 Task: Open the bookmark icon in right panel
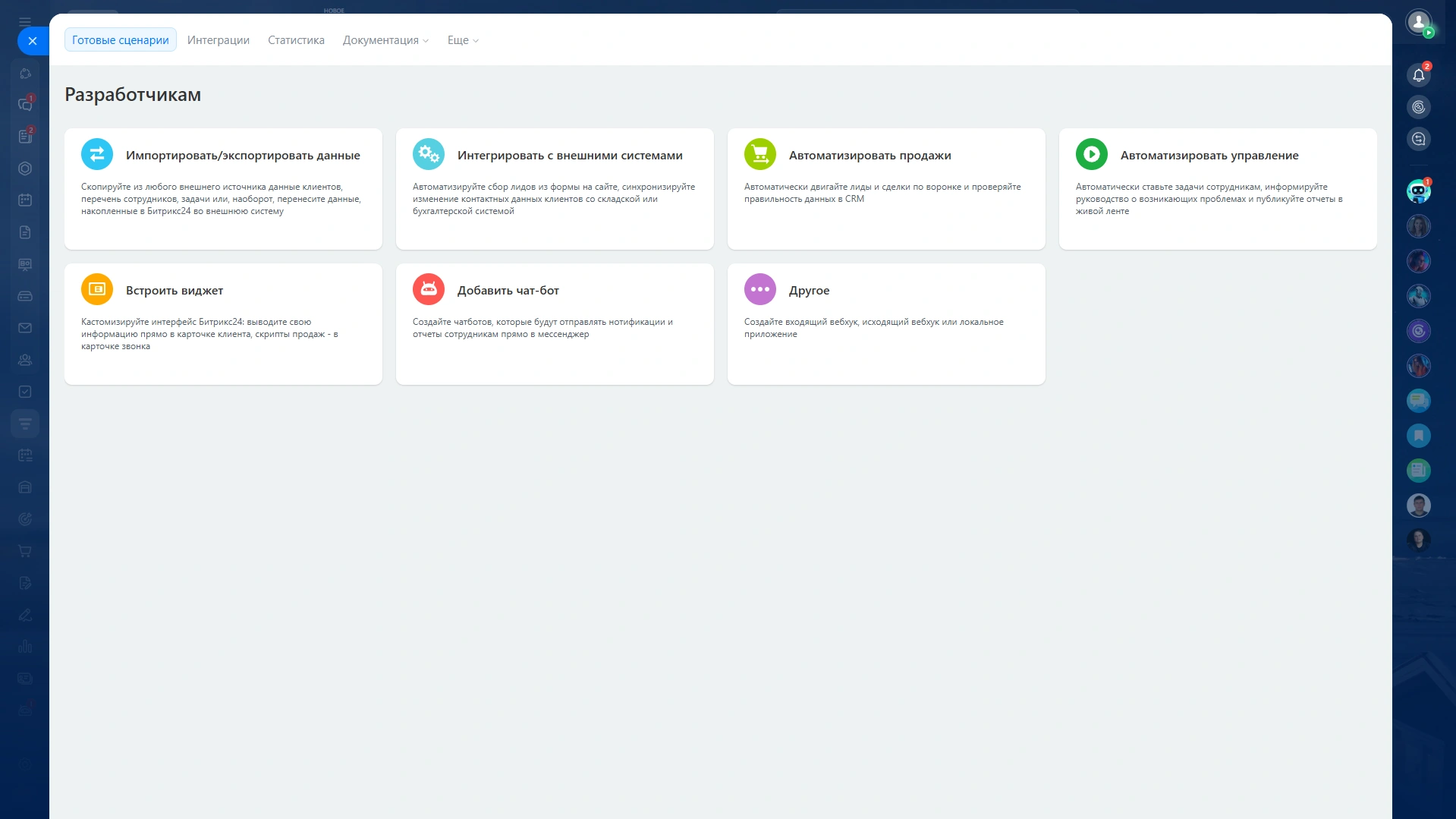[x=1418, y=436]
